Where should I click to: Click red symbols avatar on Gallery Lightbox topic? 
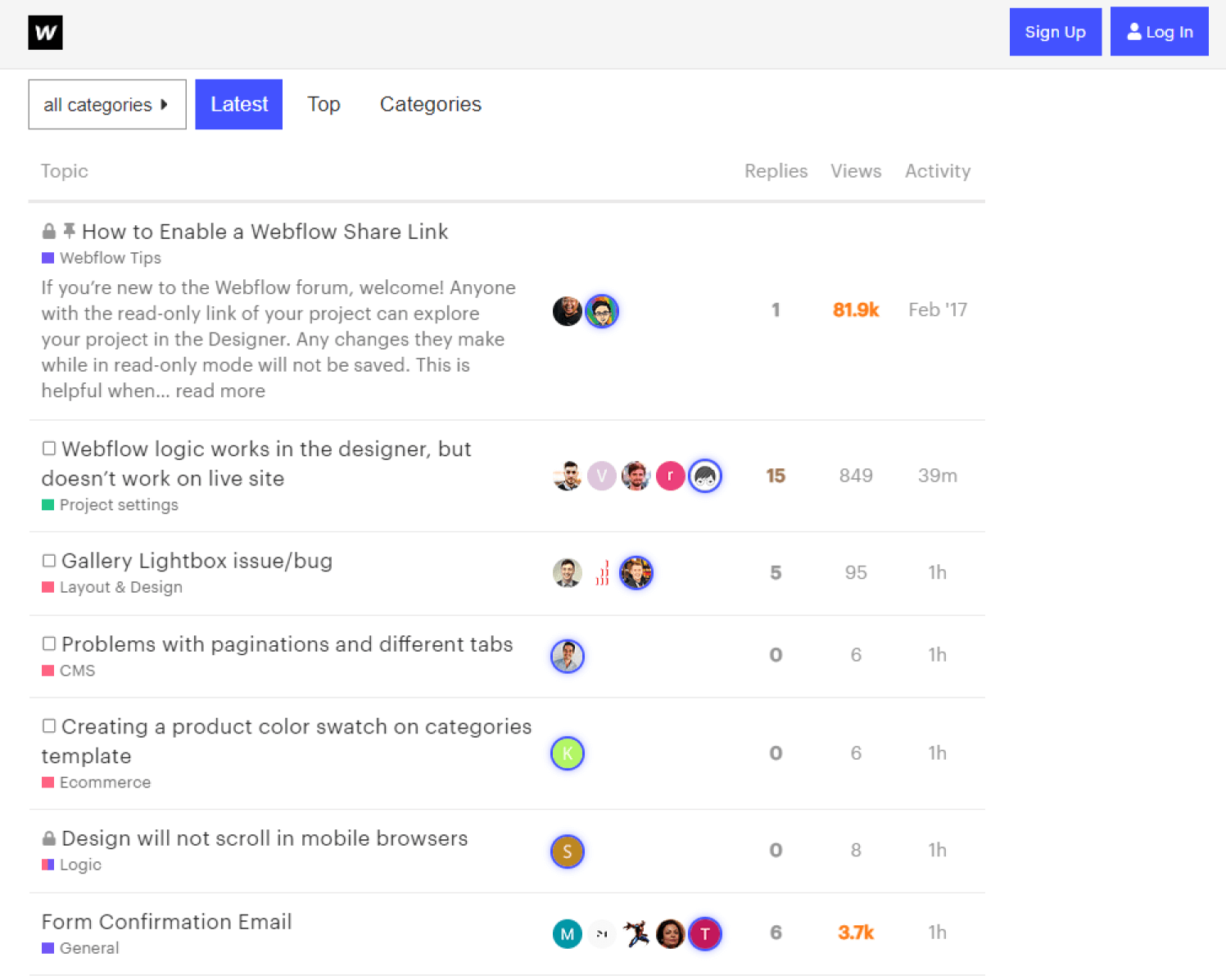[x=602, y=573]
